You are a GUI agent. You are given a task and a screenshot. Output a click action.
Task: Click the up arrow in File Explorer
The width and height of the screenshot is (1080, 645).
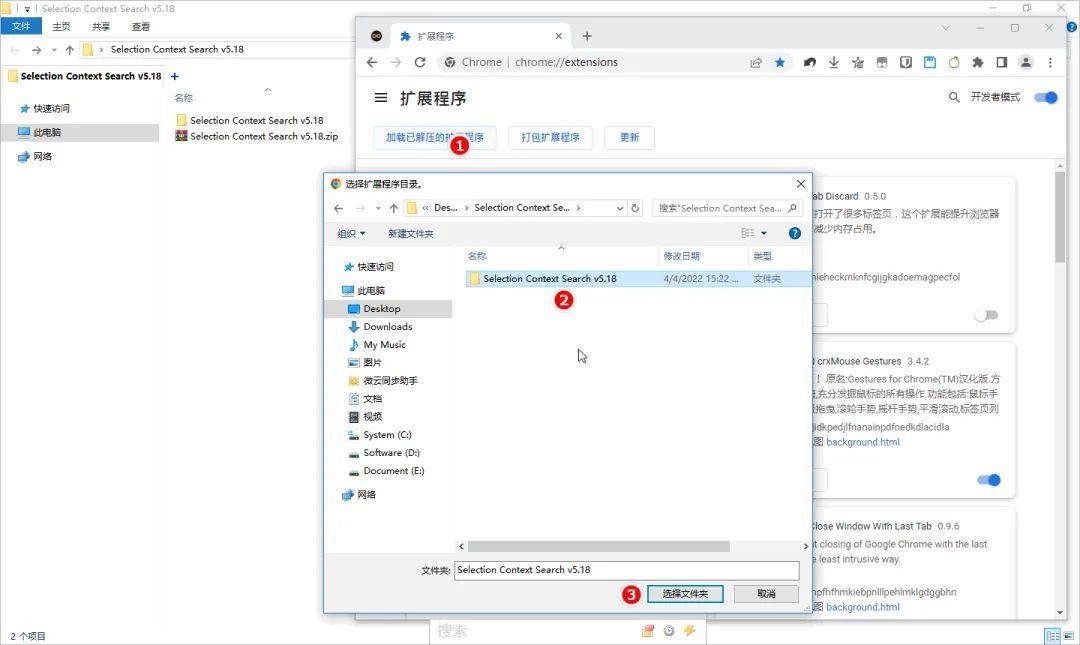point(70,50)
